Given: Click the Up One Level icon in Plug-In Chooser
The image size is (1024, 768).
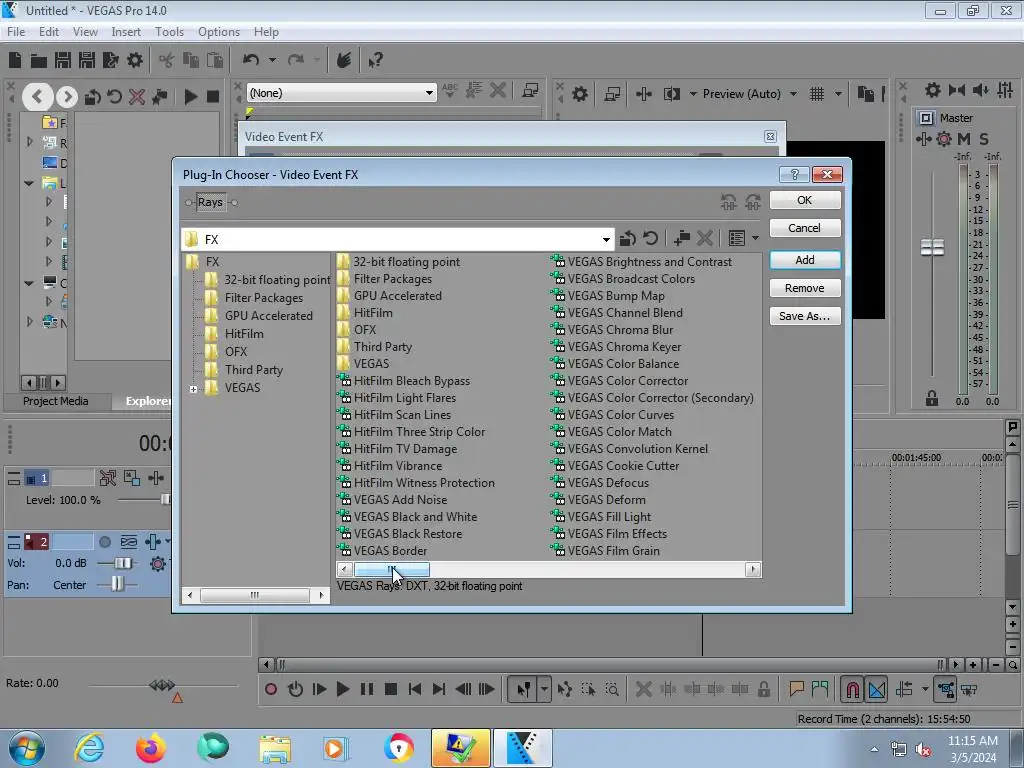Looking at the screenshot, I should pyautogui.click(x=628, y=238).
